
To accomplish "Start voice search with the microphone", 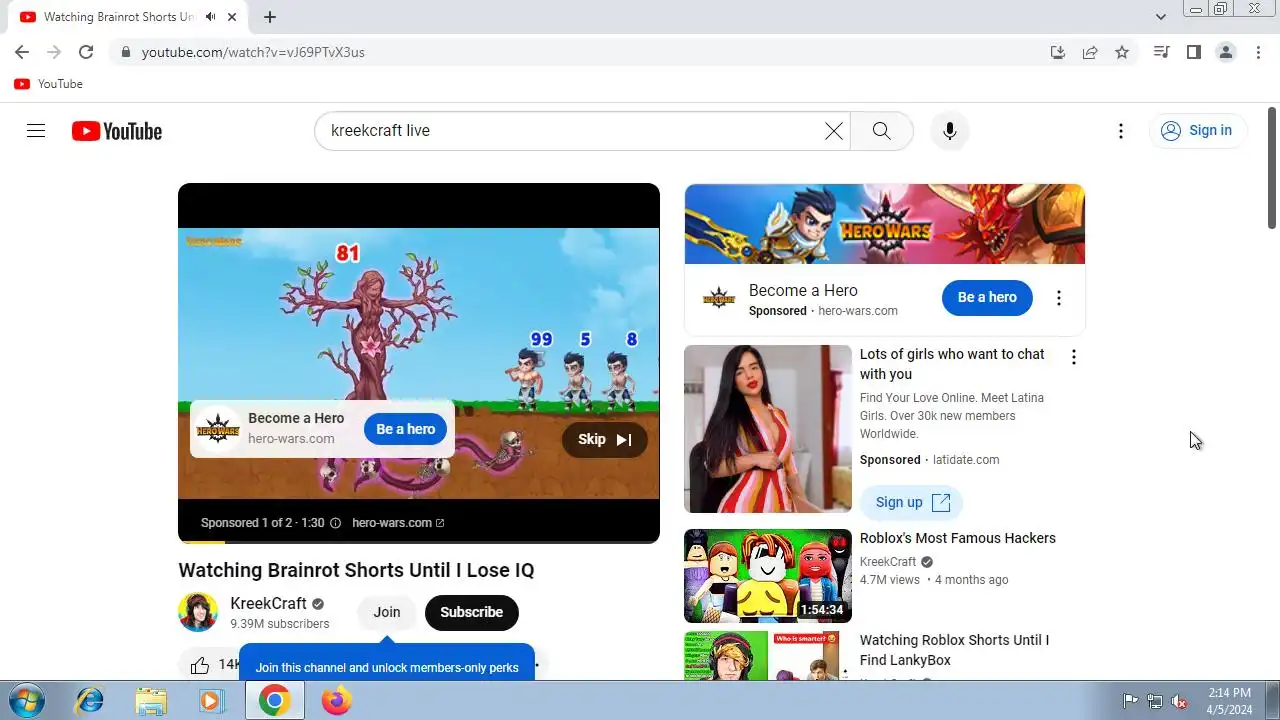I will [x=950, y=131].
